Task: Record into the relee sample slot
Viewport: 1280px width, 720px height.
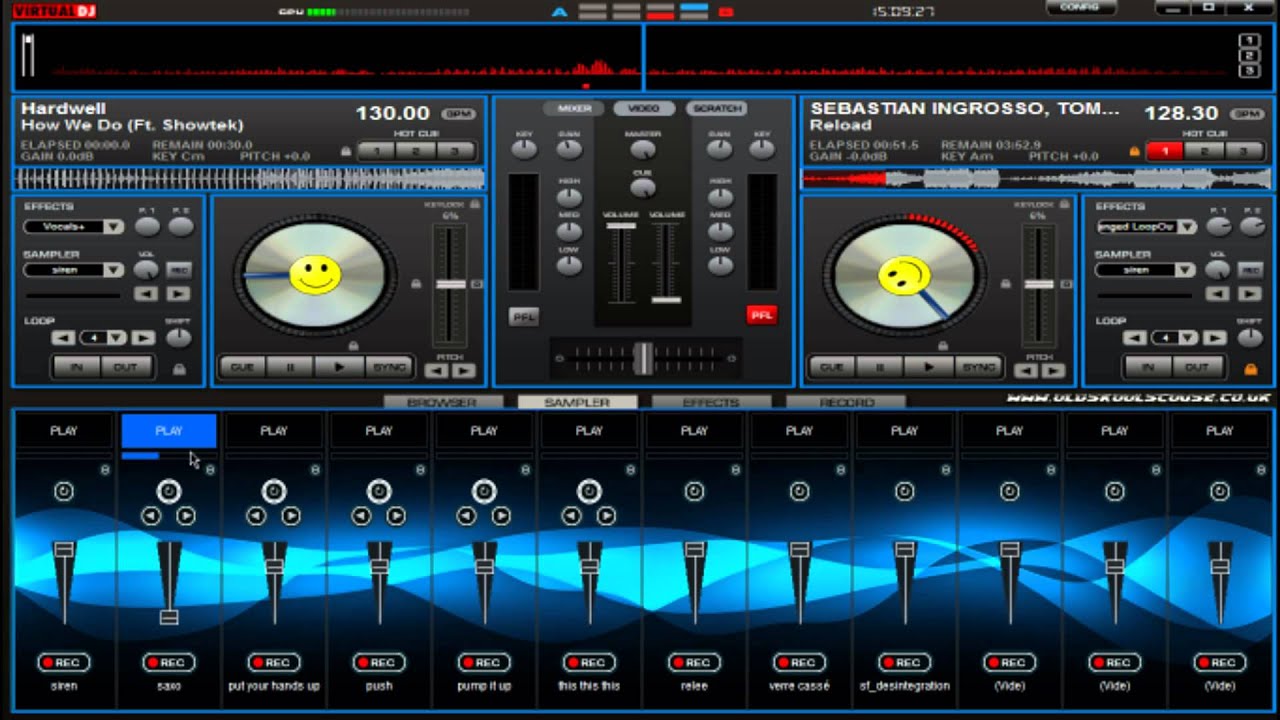Action: [694, 662]
